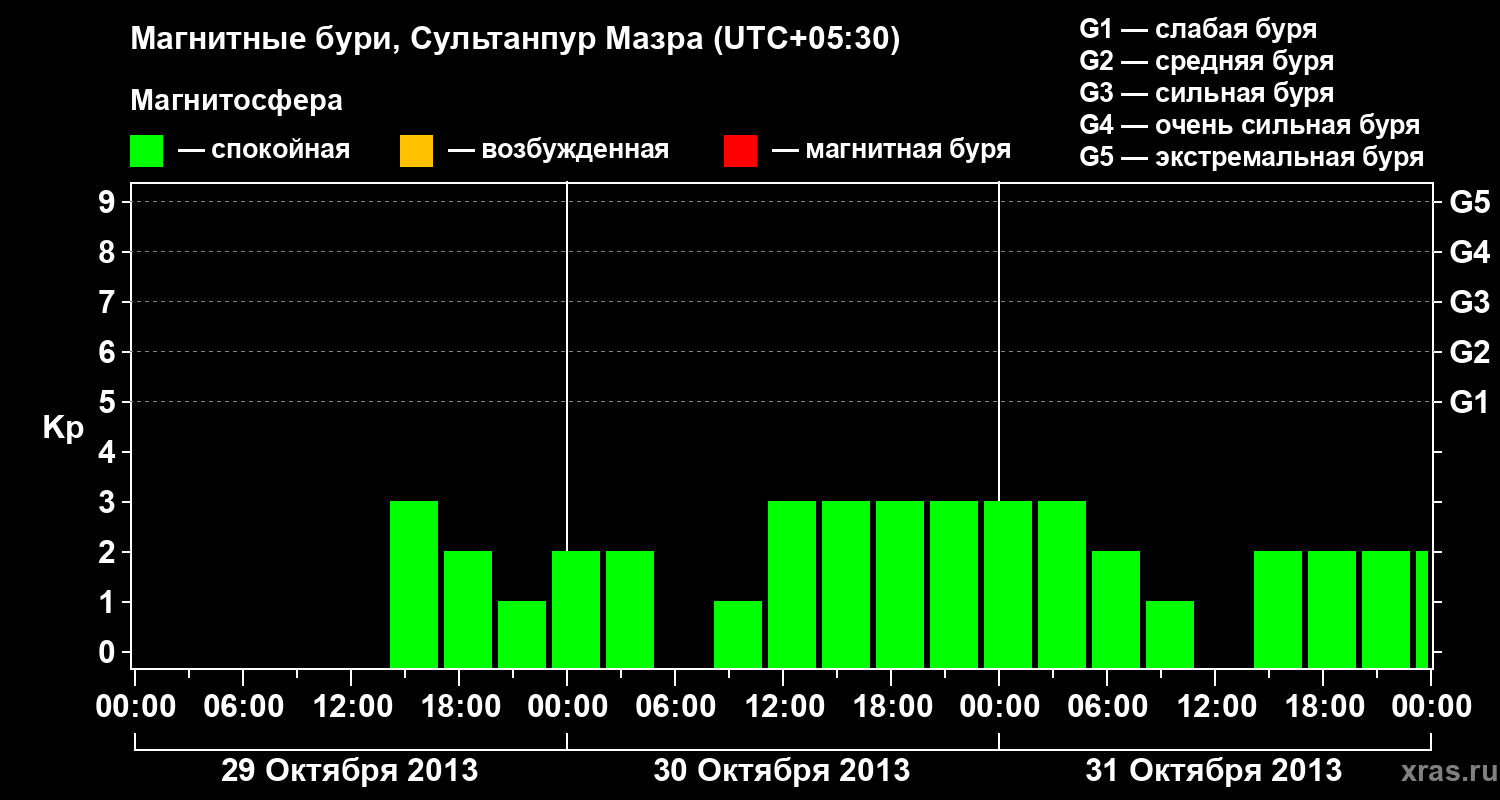The image size is (1500, 800).
Task: Click the right-axis 'G3' scale label
Action: (1469, 302)
